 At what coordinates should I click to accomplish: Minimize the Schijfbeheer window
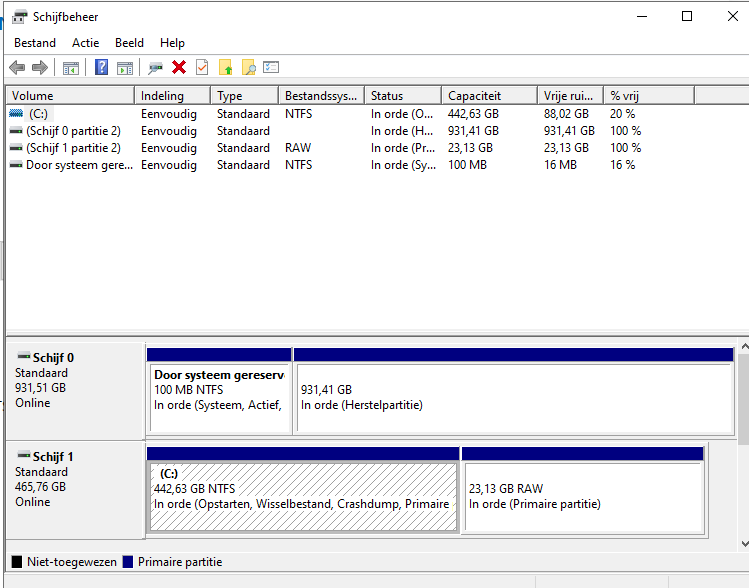[x=642, y=17]
